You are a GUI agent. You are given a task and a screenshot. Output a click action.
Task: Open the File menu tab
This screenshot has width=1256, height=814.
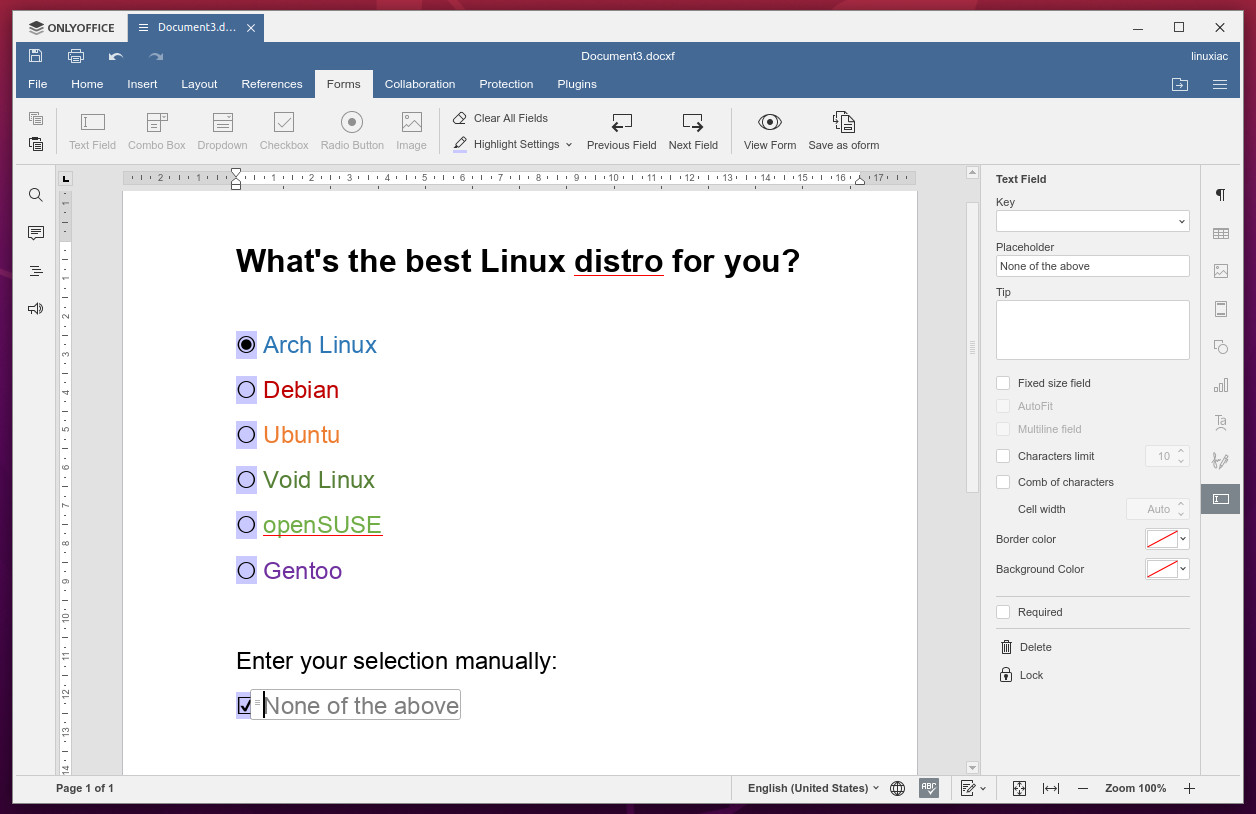click(x=38, y=84)
